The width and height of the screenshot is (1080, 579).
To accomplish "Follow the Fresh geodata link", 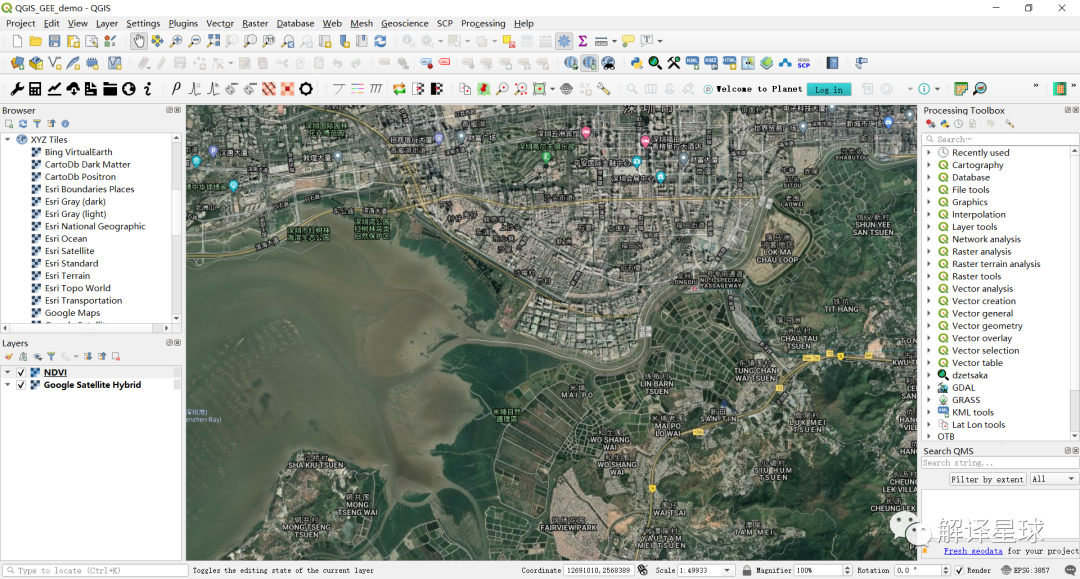I will click(973, 551).
